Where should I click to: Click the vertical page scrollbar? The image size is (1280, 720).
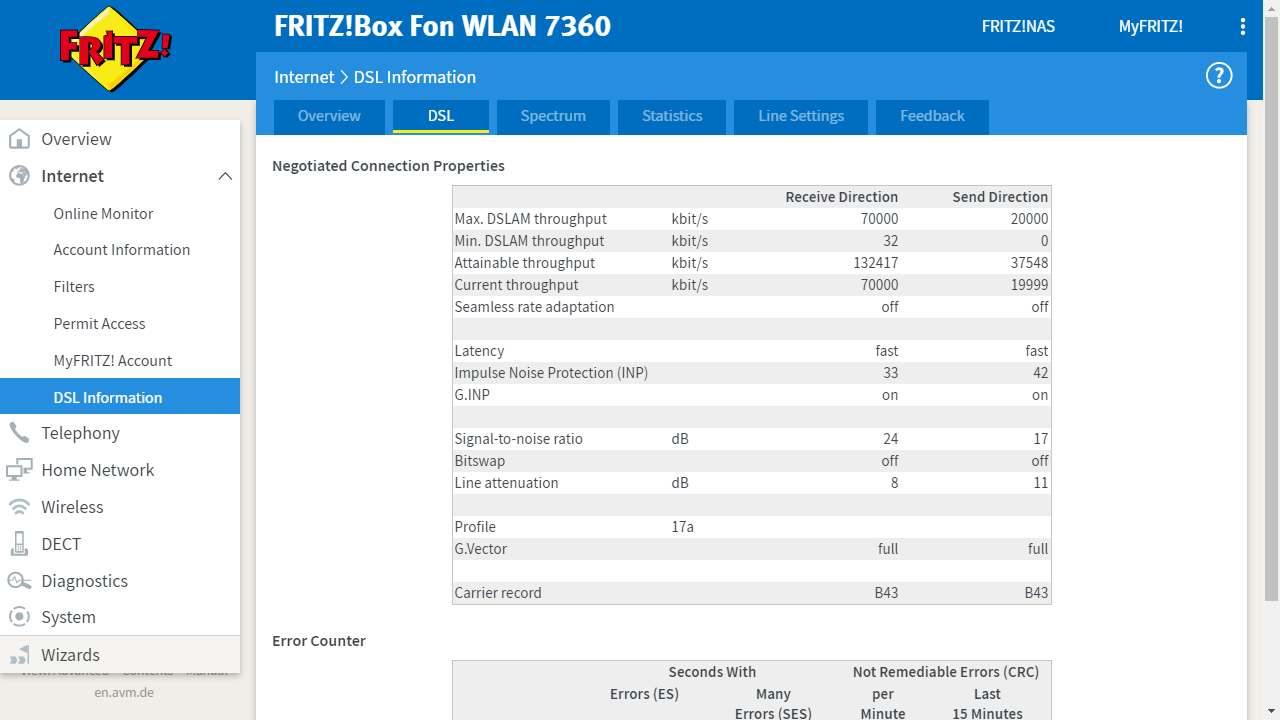pyautogui.click(x=1271, y=300)
